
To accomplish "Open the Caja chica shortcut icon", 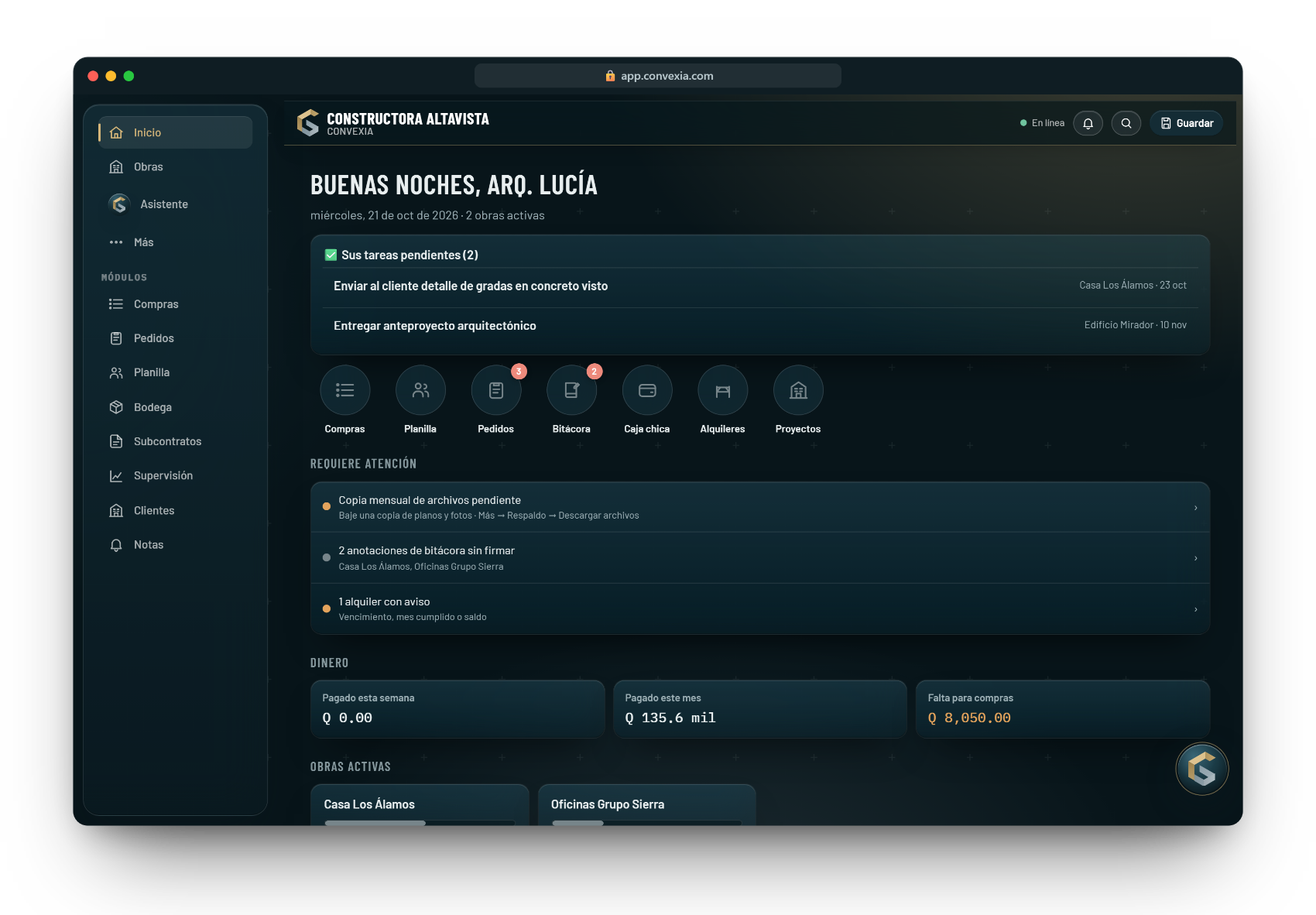I will click(x=647, y=390).
